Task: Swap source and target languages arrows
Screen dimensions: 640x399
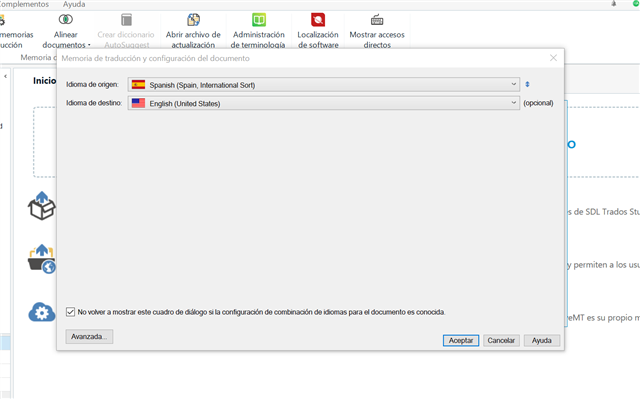Action: point(527,84)
